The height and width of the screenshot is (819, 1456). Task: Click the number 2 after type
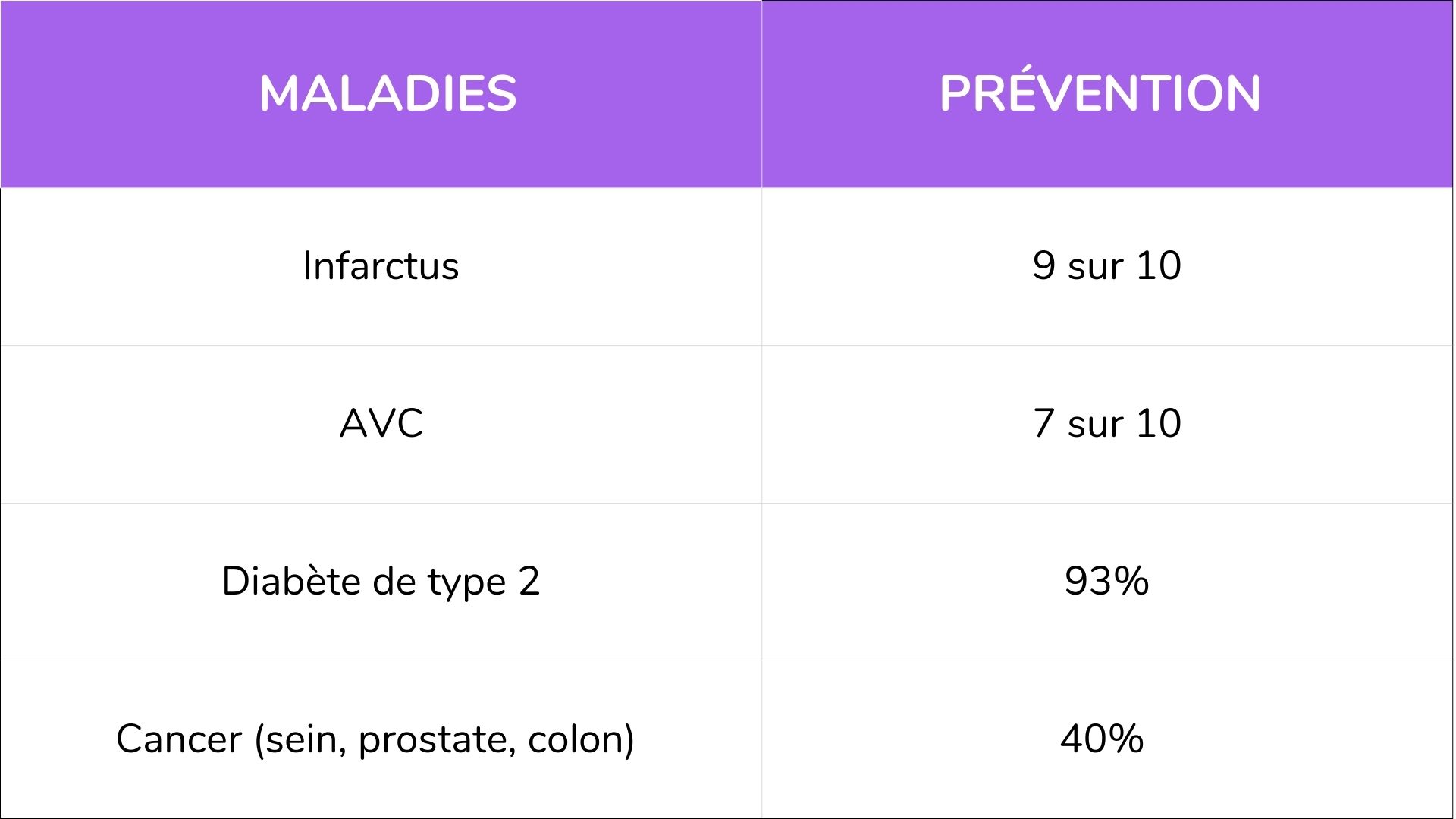tap(529, 582)
